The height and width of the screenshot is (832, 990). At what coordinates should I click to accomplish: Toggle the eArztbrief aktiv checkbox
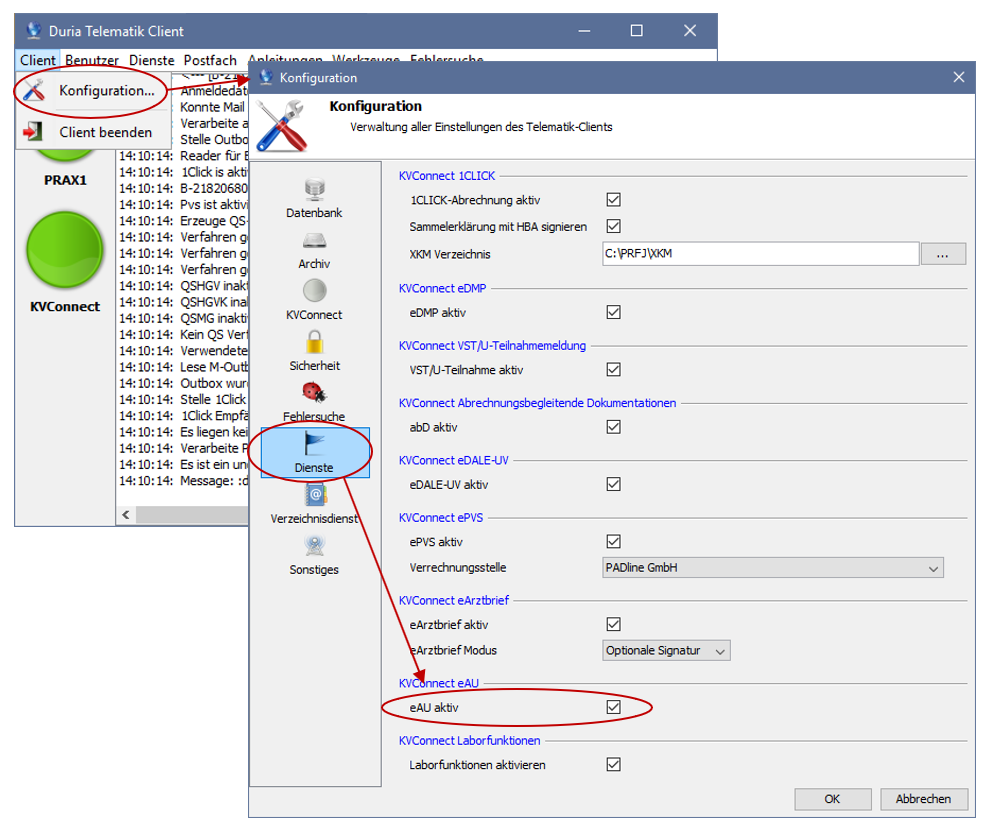(613, 624)
